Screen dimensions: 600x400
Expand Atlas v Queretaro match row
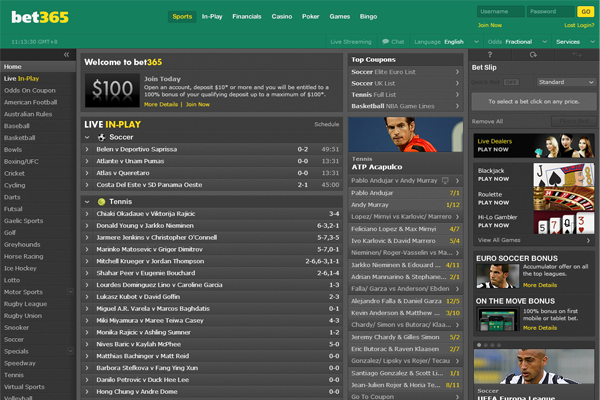[x=87, y=173]
